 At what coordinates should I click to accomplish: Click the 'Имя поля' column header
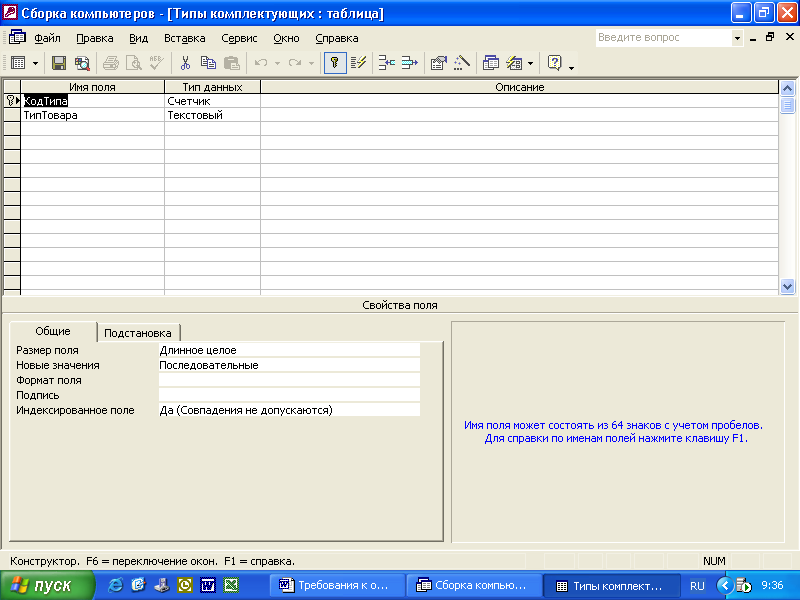click(x=92, y=87)
